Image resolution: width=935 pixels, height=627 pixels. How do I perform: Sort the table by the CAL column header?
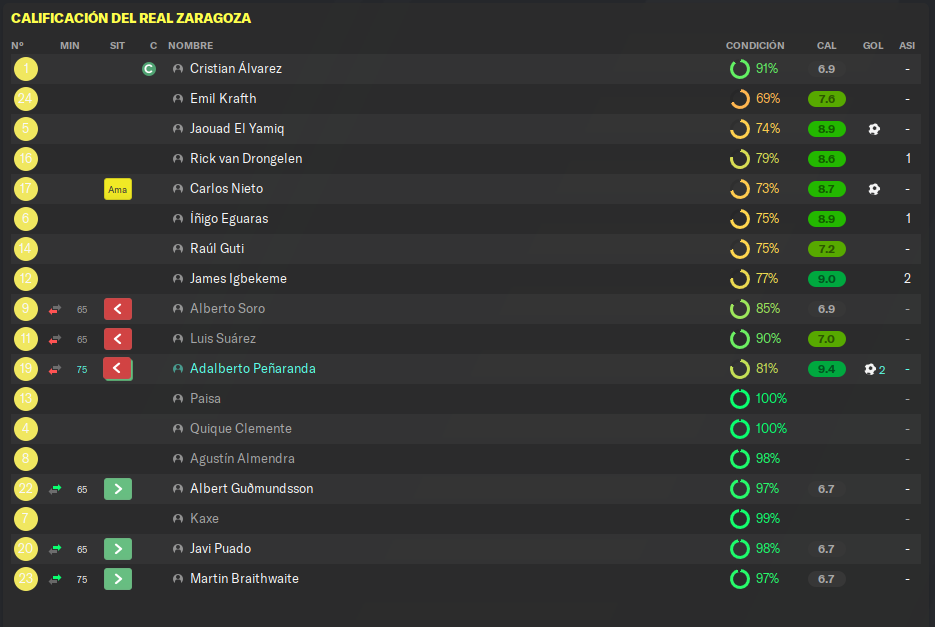[x=826, y=45]
